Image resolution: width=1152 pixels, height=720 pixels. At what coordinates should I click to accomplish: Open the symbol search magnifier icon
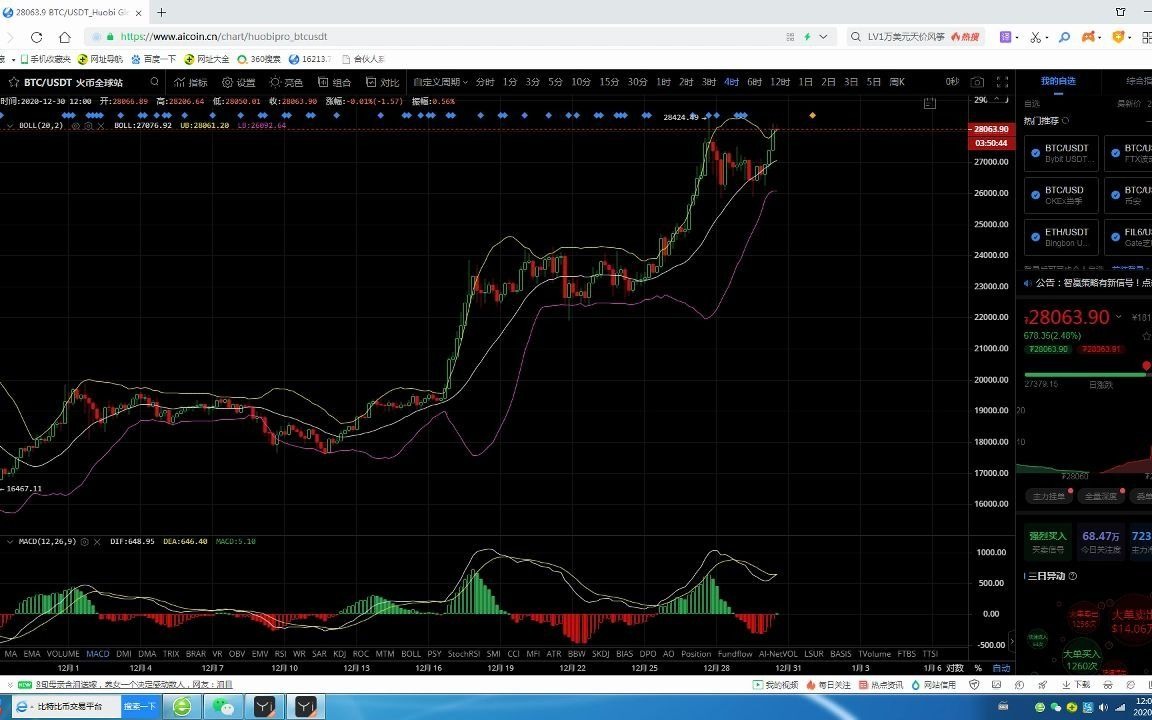click(x=154, y=82)
